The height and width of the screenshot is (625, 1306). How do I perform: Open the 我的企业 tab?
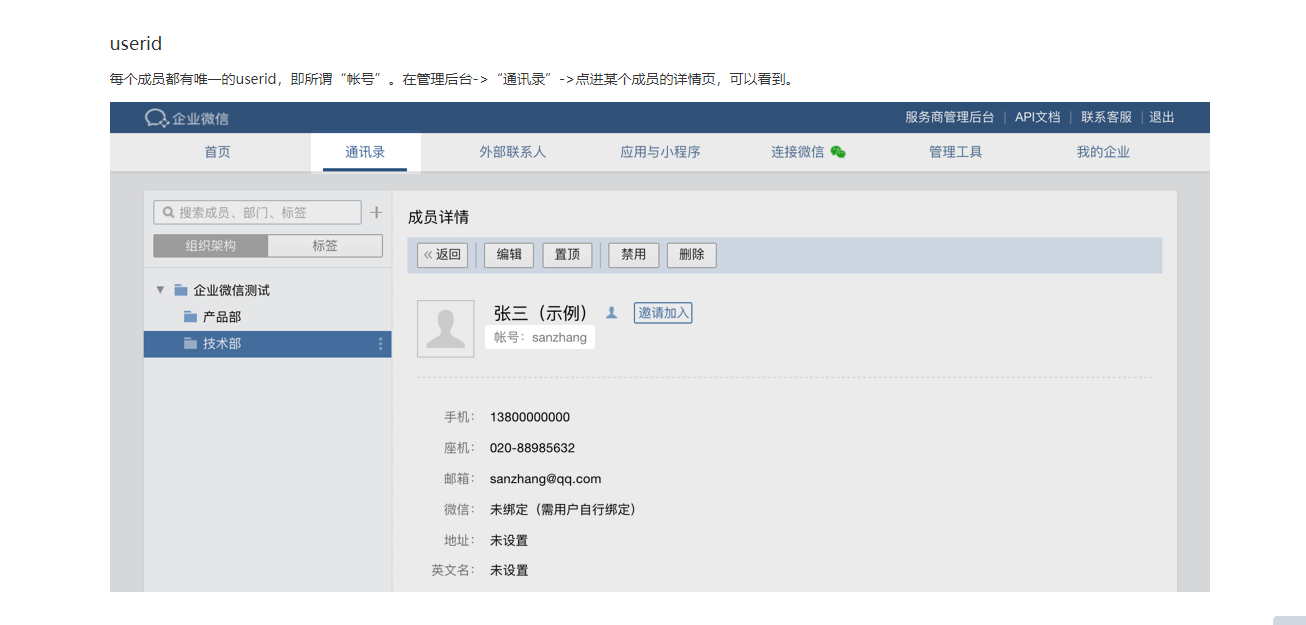1103,152
